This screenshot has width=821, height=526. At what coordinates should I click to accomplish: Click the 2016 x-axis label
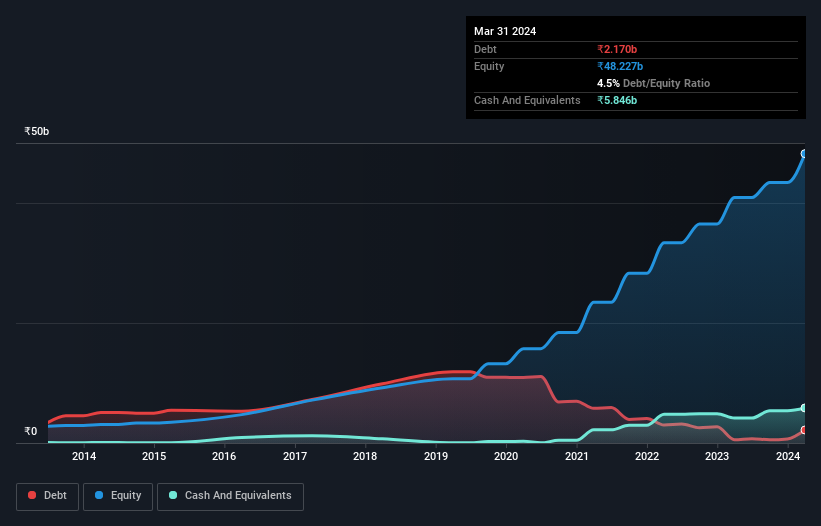pos(224,456)
